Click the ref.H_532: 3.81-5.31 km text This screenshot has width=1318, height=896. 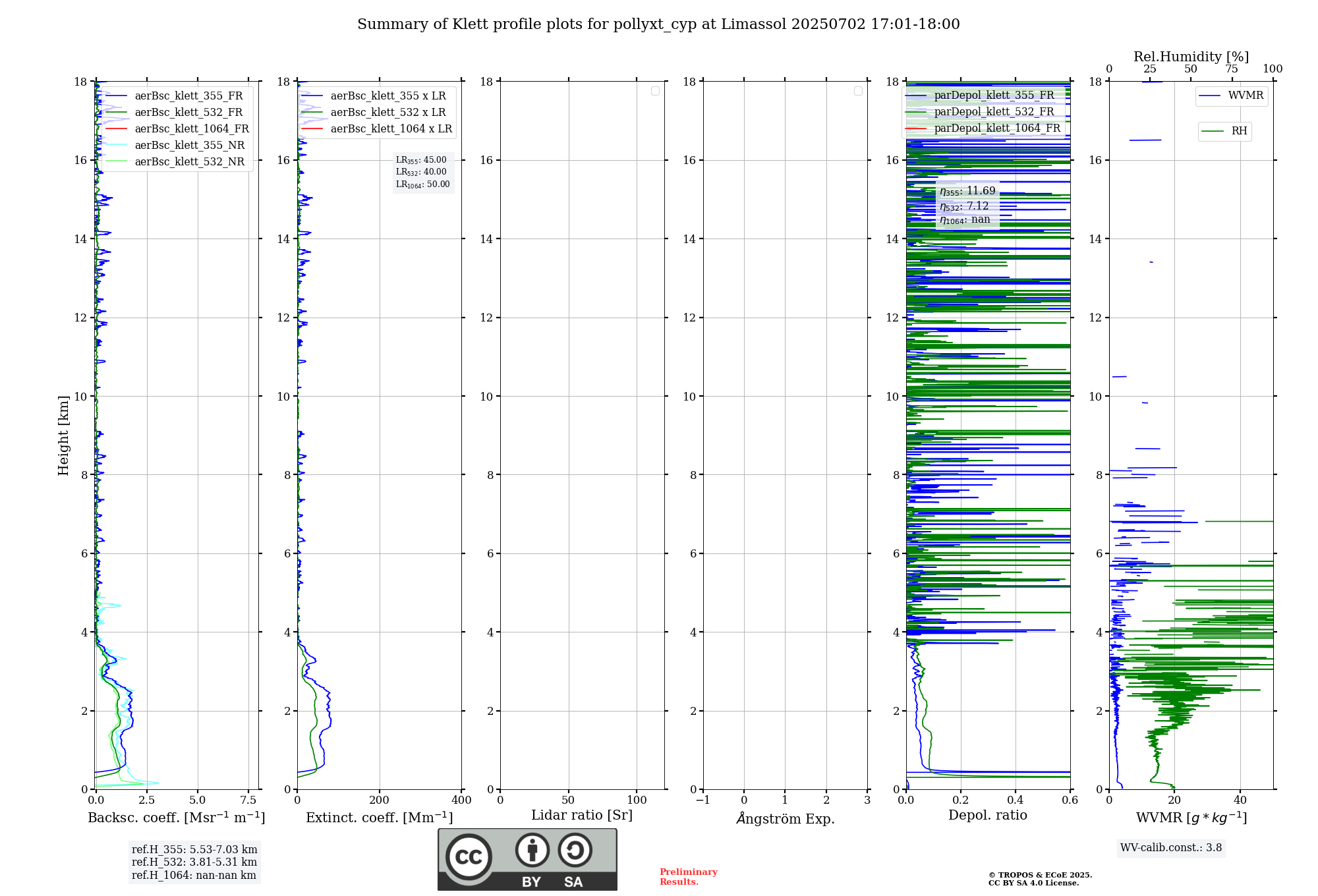point(194,862)
